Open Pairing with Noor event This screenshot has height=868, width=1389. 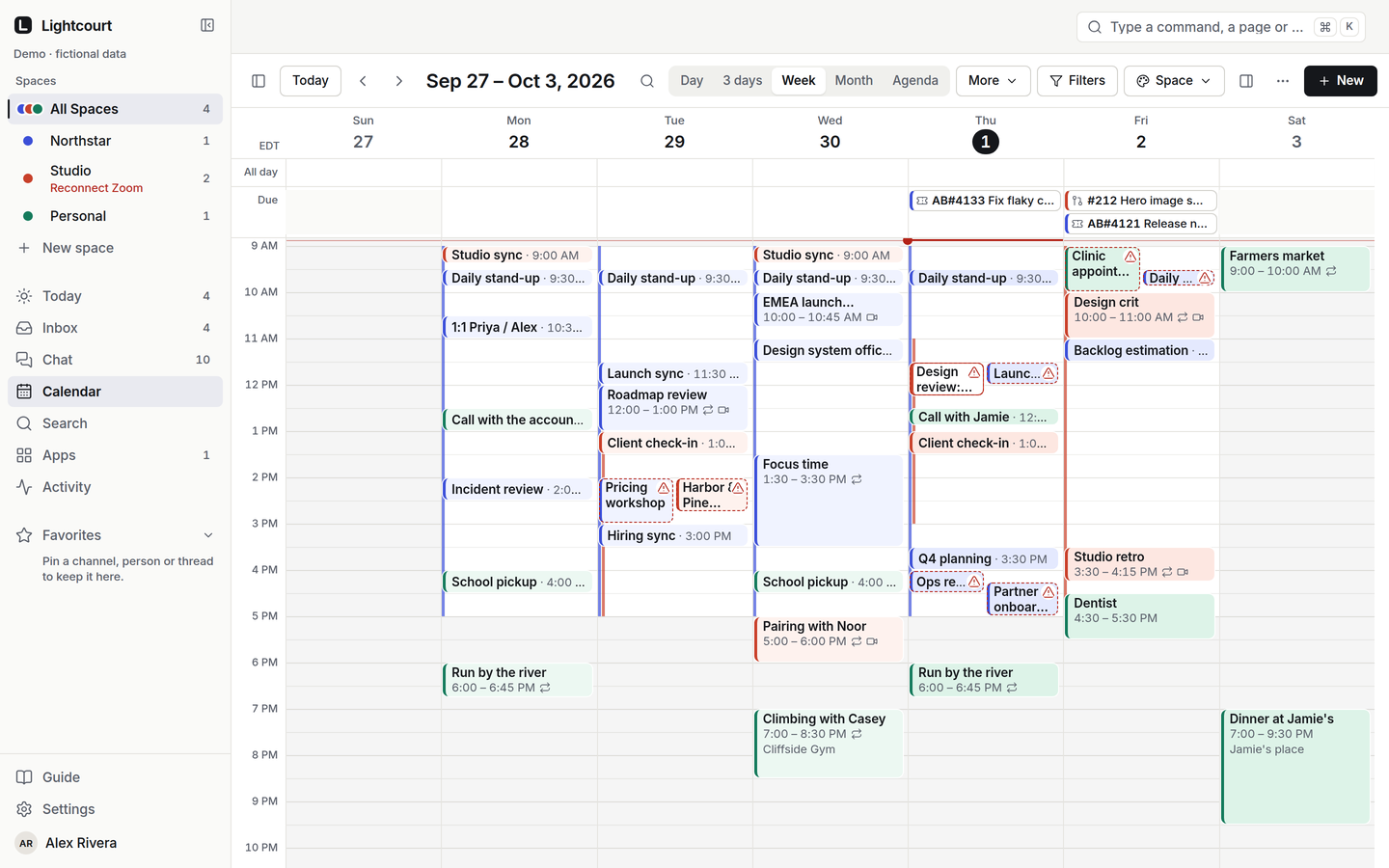click(829, 639)
